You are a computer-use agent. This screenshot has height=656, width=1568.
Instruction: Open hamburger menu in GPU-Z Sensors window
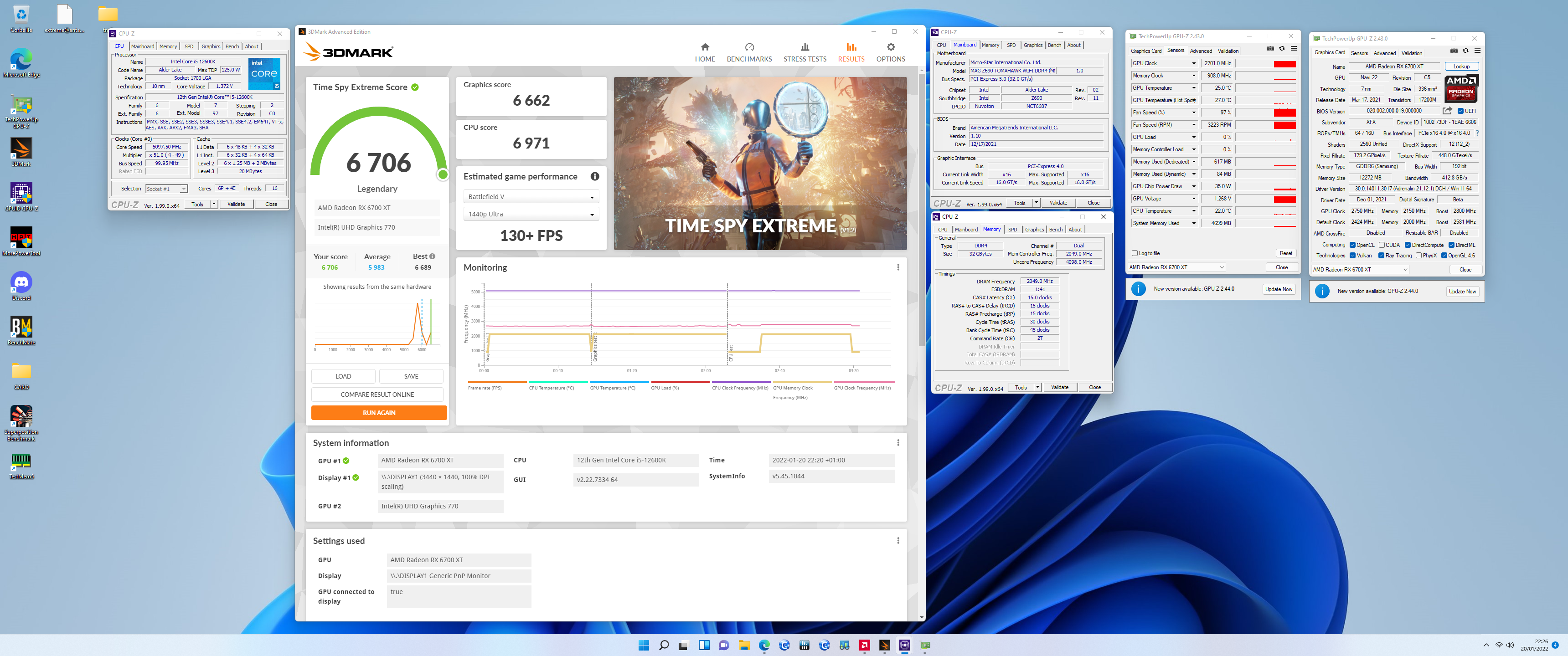click(x=1294, y=49)
